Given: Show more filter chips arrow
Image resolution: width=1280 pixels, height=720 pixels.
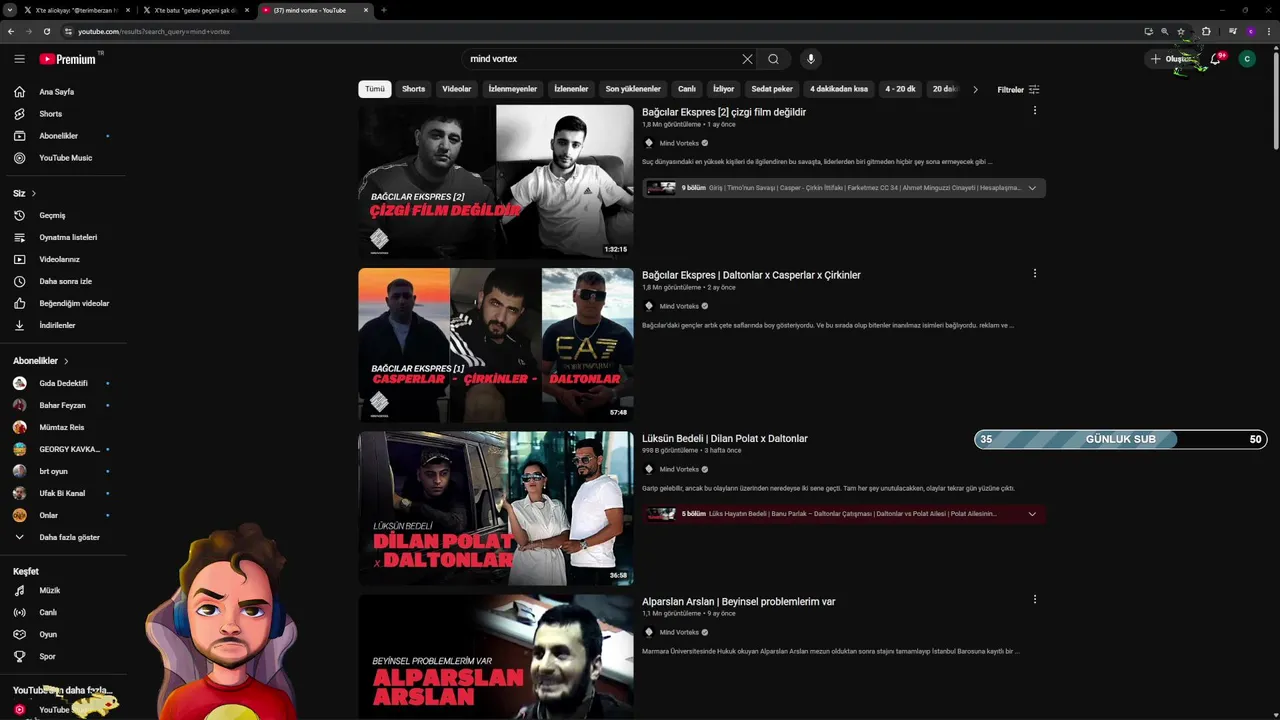Looking at the screenshot, I should tap(975, 89).
